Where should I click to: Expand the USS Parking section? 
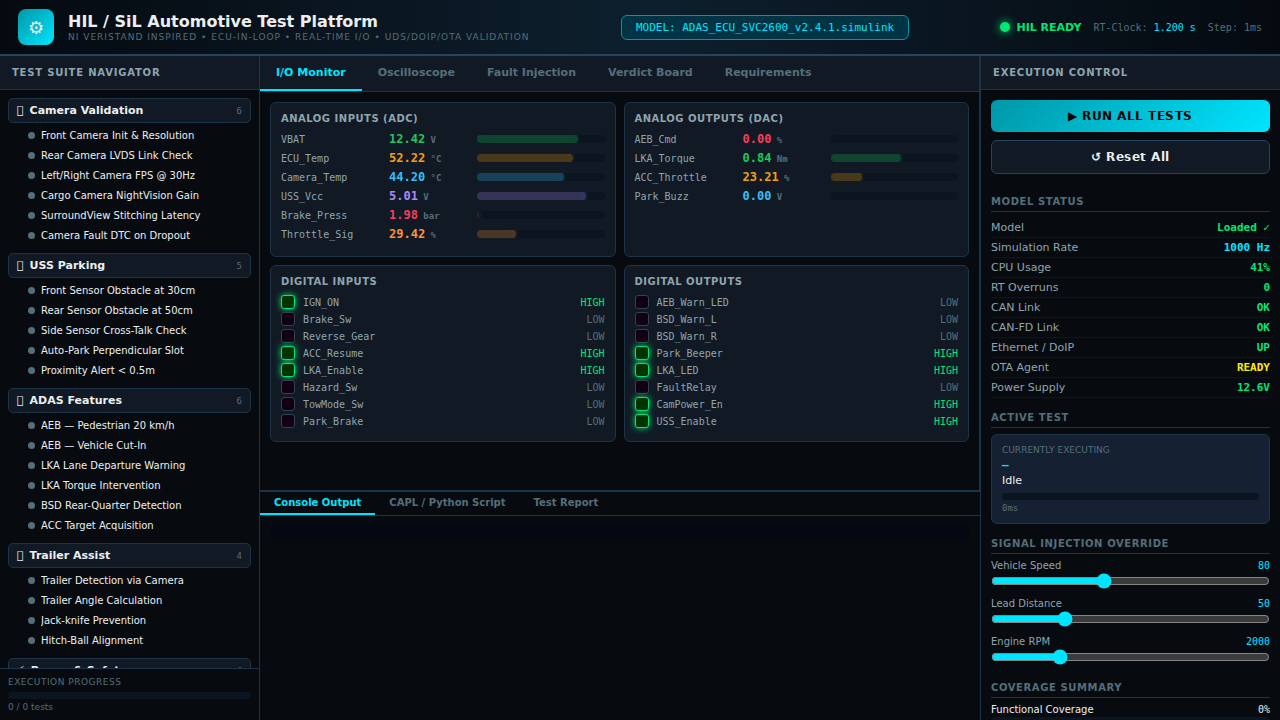130,265
